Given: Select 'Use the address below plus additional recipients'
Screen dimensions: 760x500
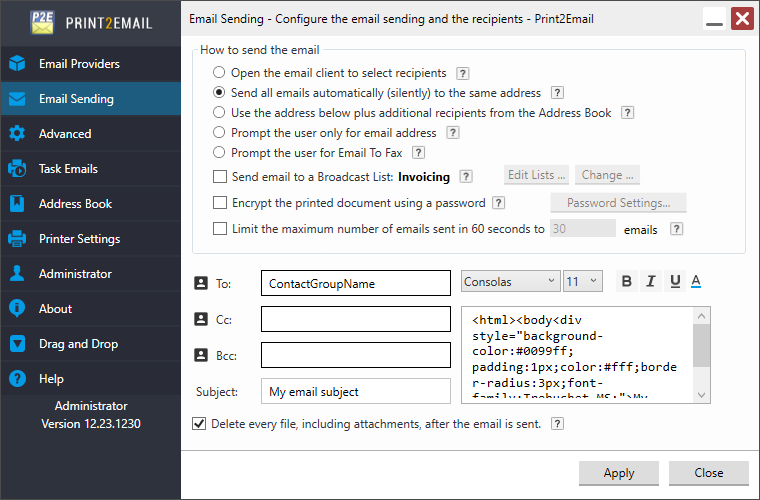Looking at the screenshot, I should click(x=219, y=112).
